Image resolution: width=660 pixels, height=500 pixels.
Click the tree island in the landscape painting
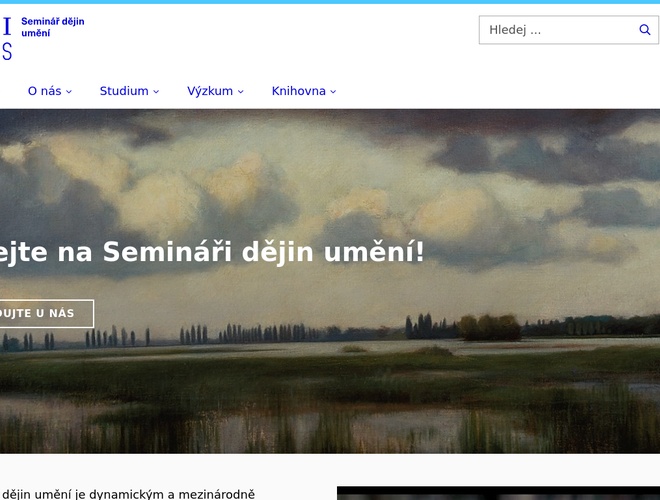(488, 327)
